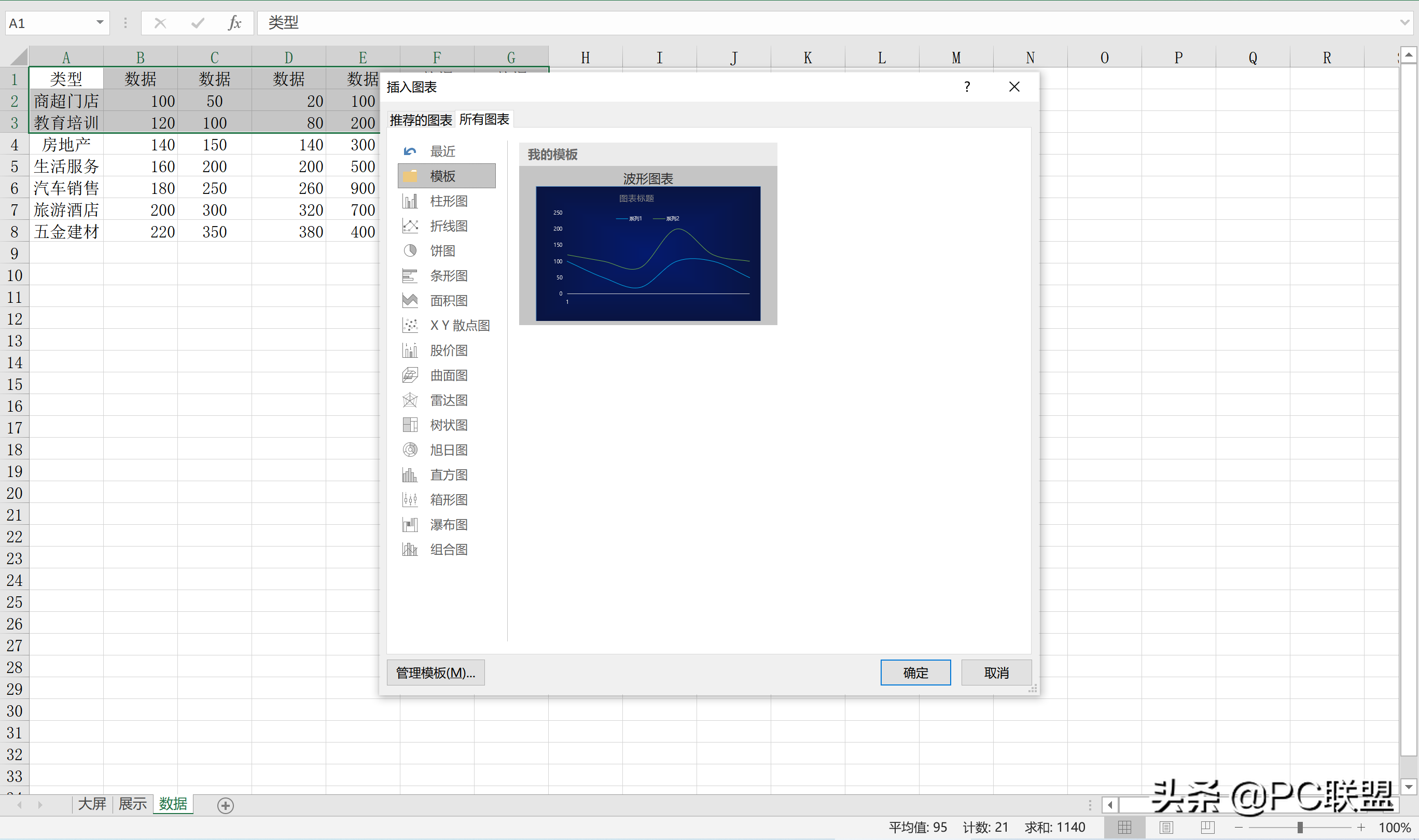Screen dimensions: 1419x840
Task: Open the Name Box dropdown arrow
Action: 100,23
